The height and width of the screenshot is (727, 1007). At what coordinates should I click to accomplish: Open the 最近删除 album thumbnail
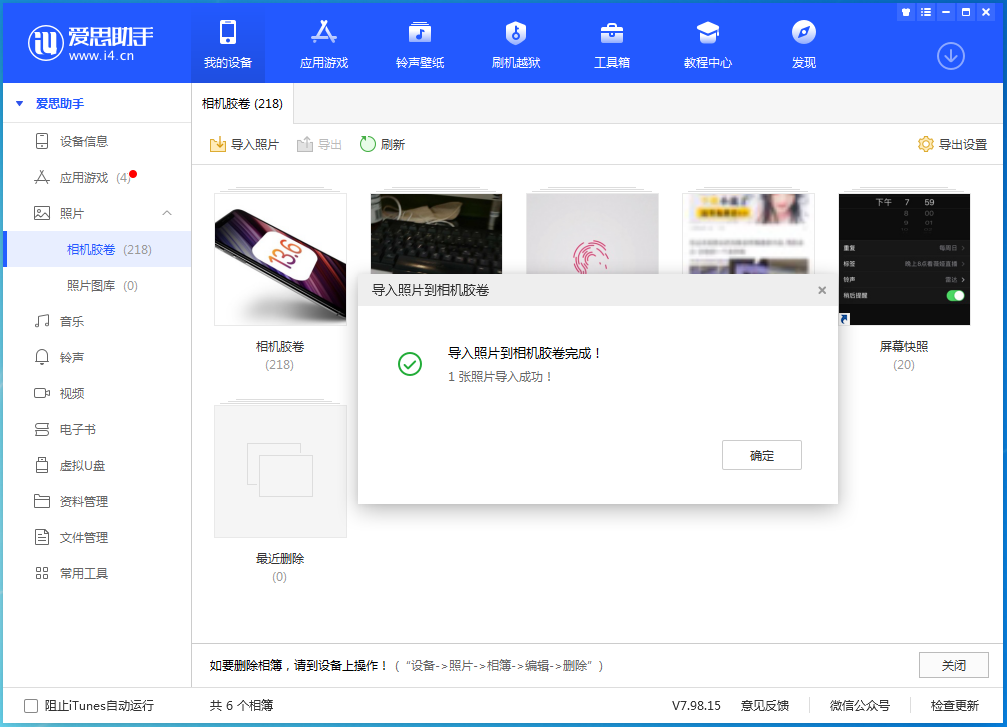(280, 470)
